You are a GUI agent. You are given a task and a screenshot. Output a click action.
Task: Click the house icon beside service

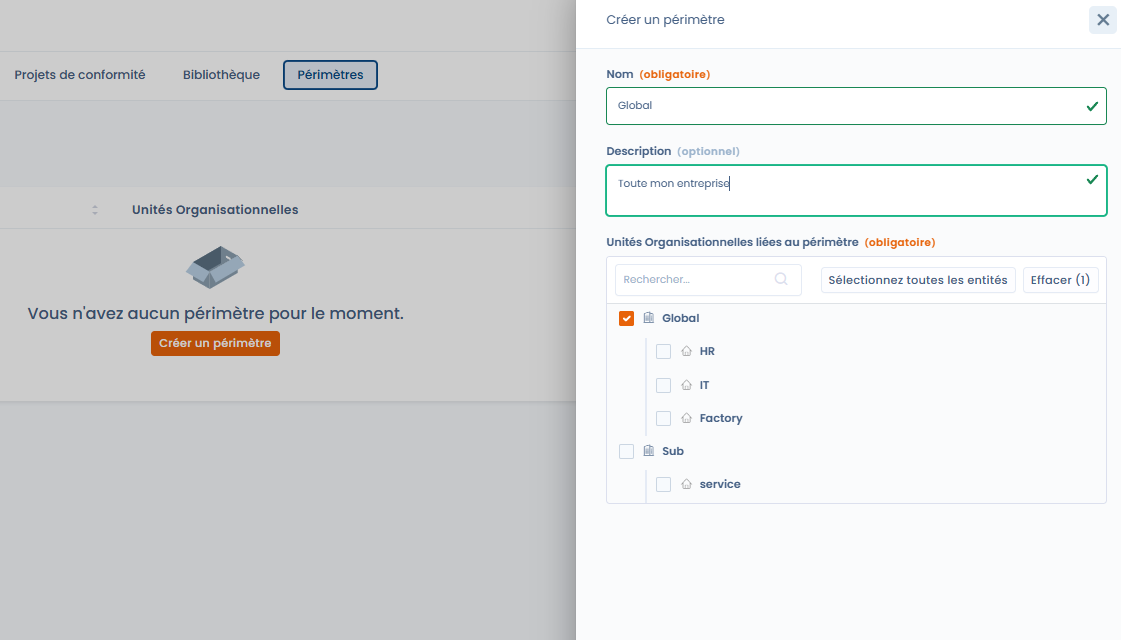[686, 484]
